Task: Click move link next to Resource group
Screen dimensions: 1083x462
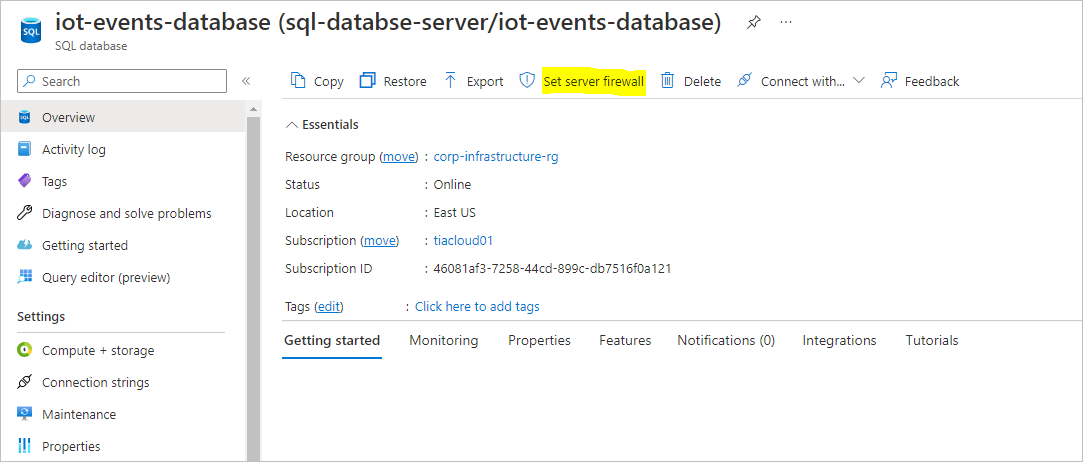Action: [399, 157]
